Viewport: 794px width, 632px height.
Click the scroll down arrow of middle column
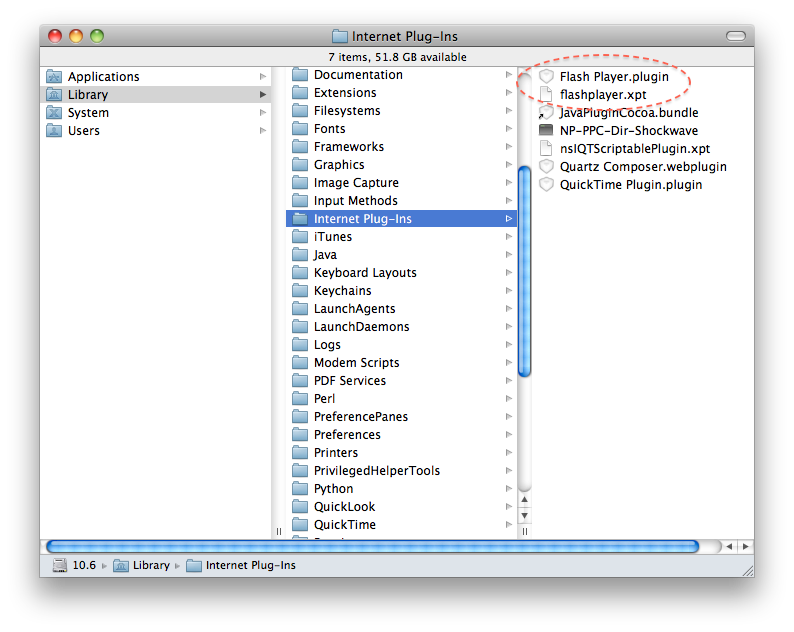pyautogui.click(x=525, y=516)
